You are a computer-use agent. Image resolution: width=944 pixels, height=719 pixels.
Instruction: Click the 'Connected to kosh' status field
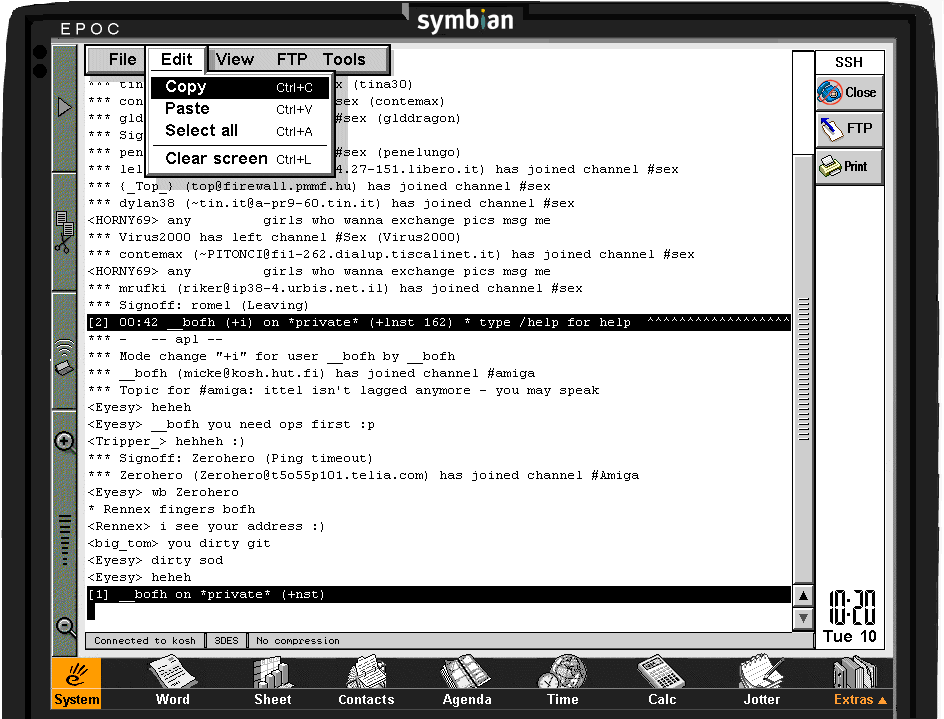pos(145,641)
